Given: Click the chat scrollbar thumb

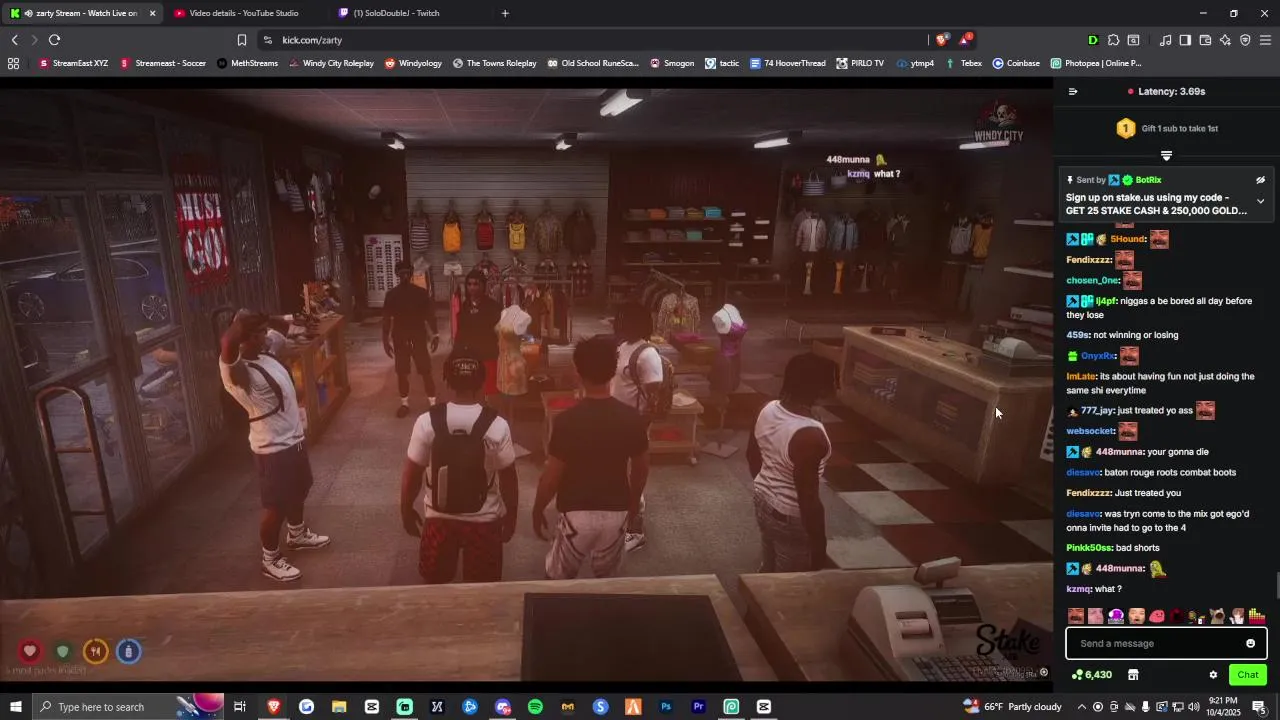Looking at the screenshot, I should (x=1276, y=583).
